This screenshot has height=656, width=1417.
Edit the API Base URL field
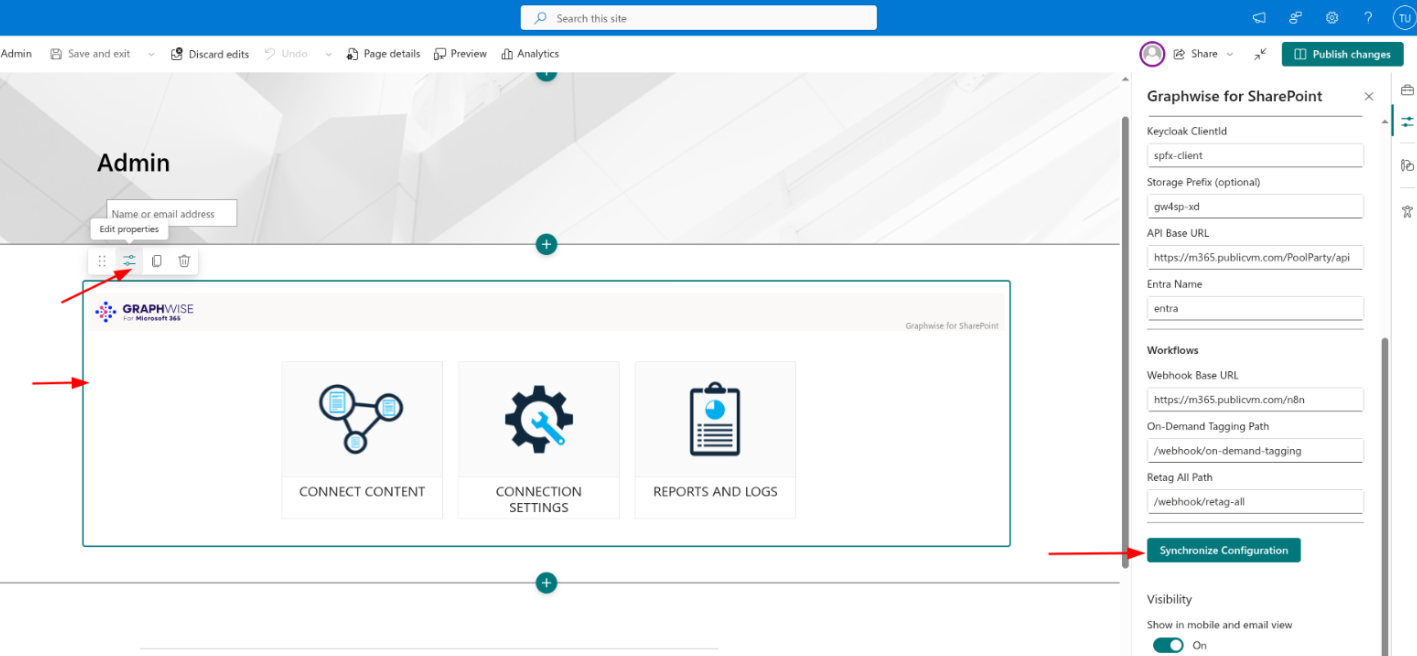coord(1255,257)
